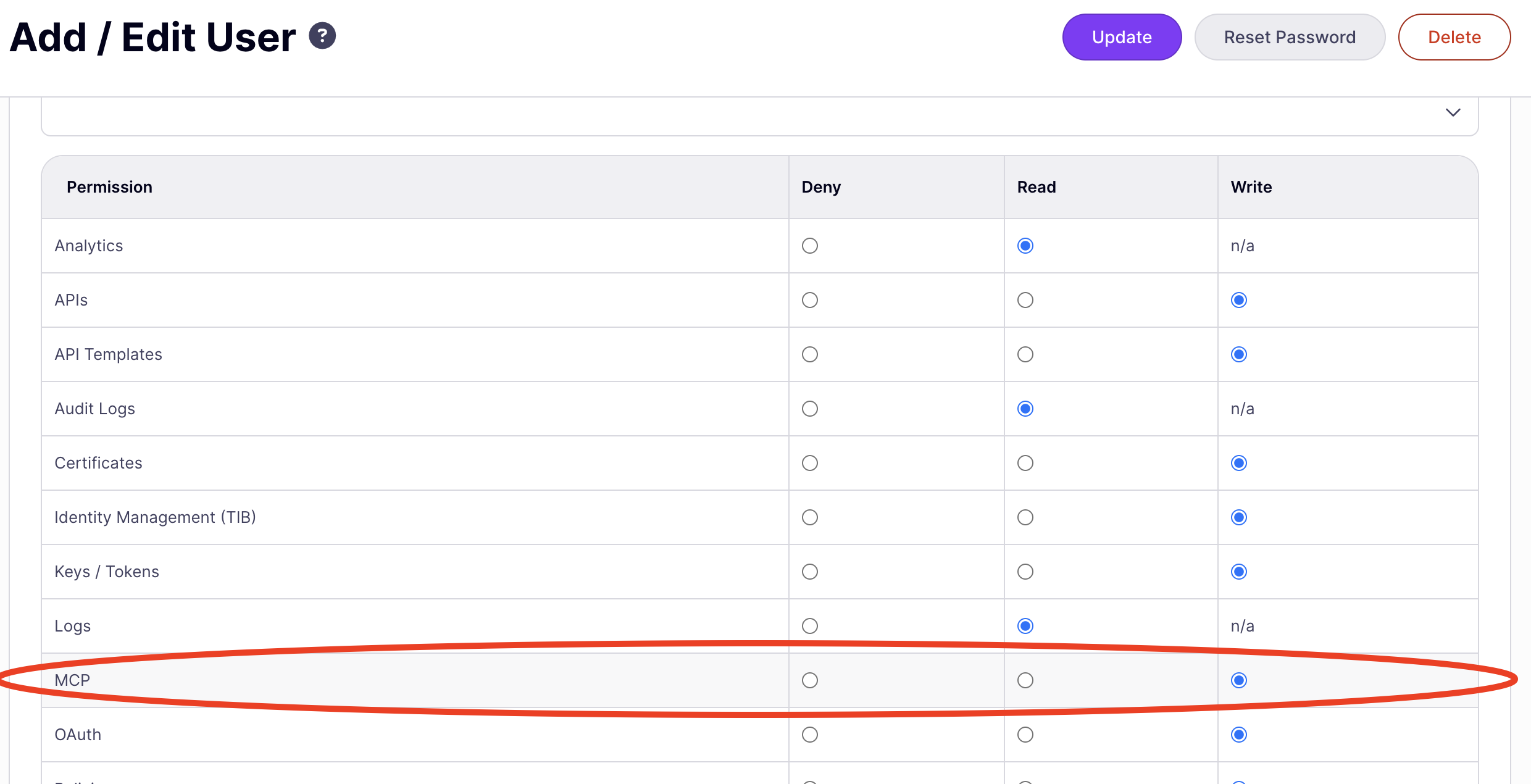1531x784 pixels.
Task: Click the Add / Edit User heading
Action: click(152, 37)
